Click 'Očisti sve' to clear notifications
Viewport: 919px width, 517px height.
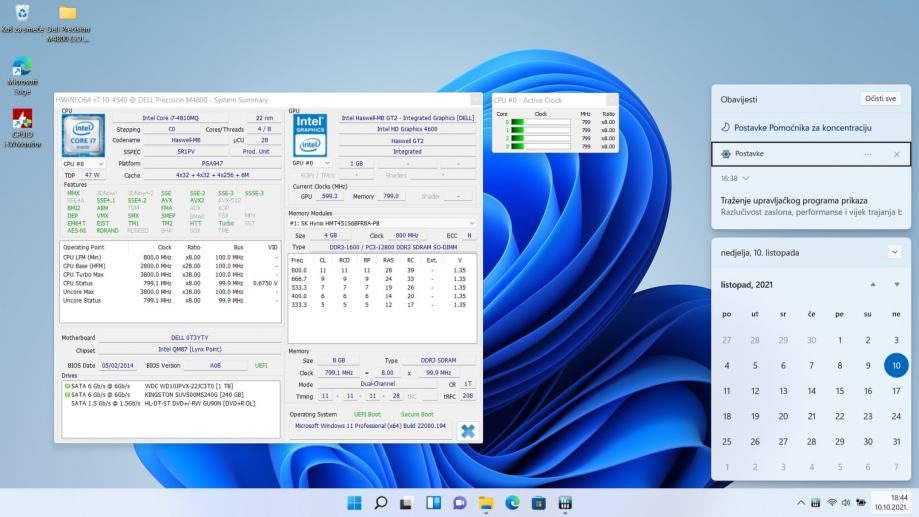coord(879,99)
